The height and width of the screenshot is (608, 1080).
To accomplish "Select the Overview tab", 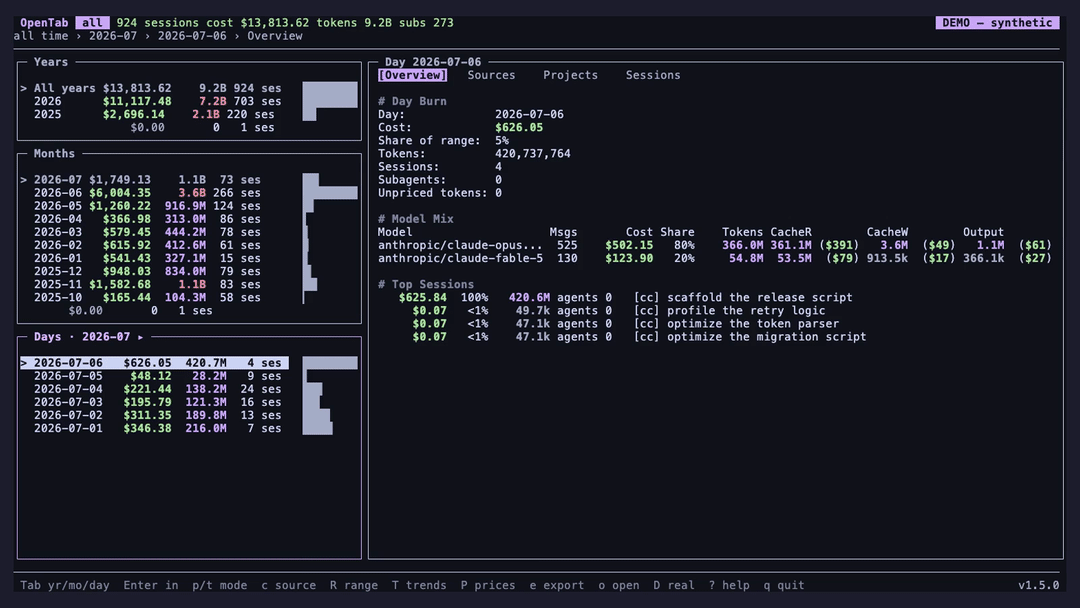I will tap(412, 75).
